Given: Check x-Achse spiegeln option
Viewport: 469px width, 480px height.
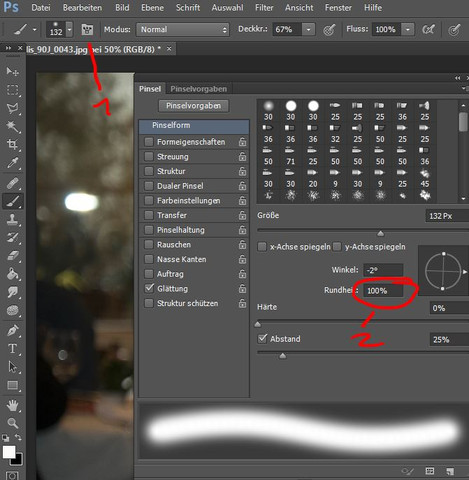Looking at the screenshot, I should coord(262,247).
